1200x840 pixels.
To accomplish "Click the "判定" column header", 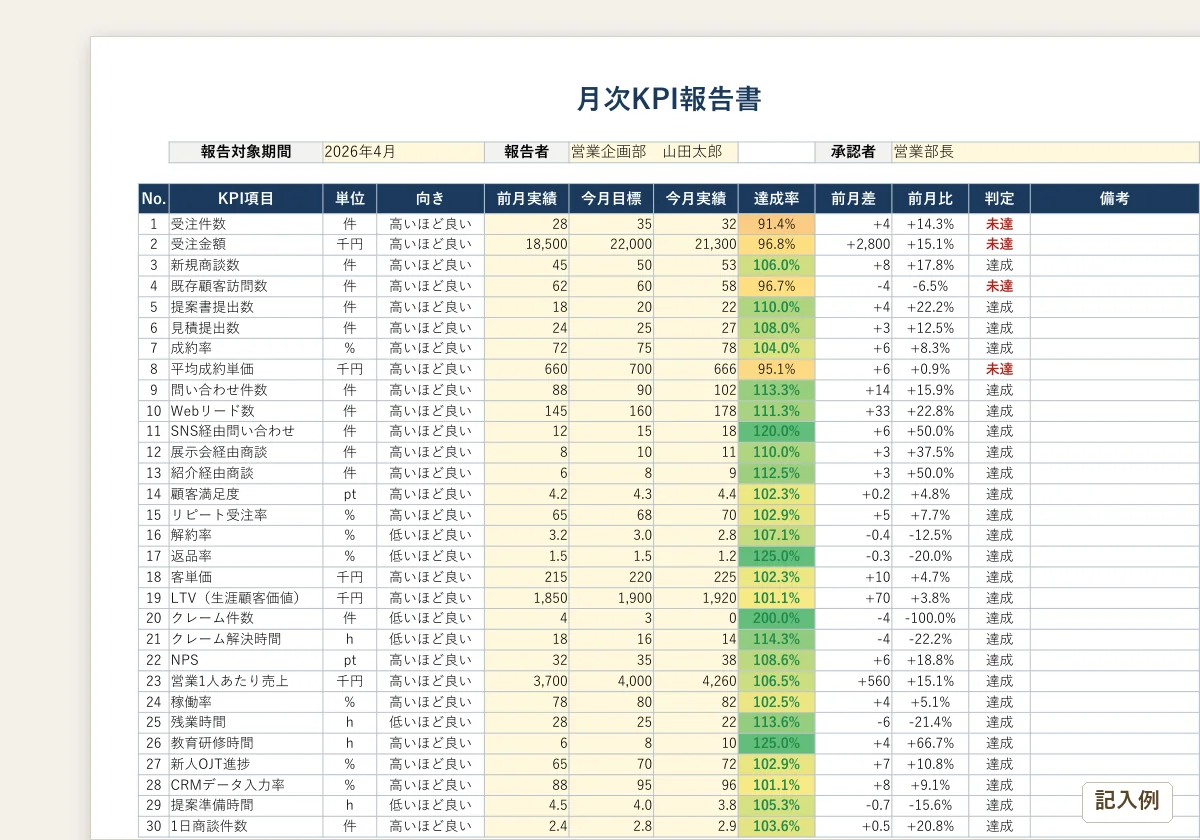I will coord(999,198).
